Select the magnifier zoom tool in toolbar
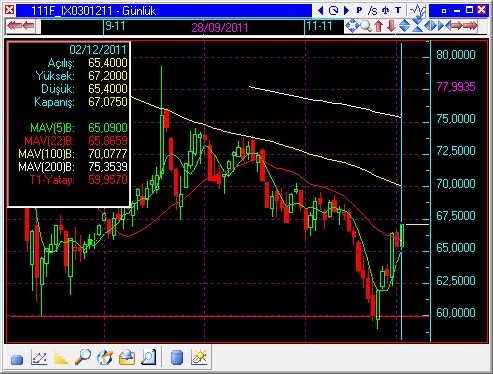This screenshot has height=374, width=493. (366, 26)
